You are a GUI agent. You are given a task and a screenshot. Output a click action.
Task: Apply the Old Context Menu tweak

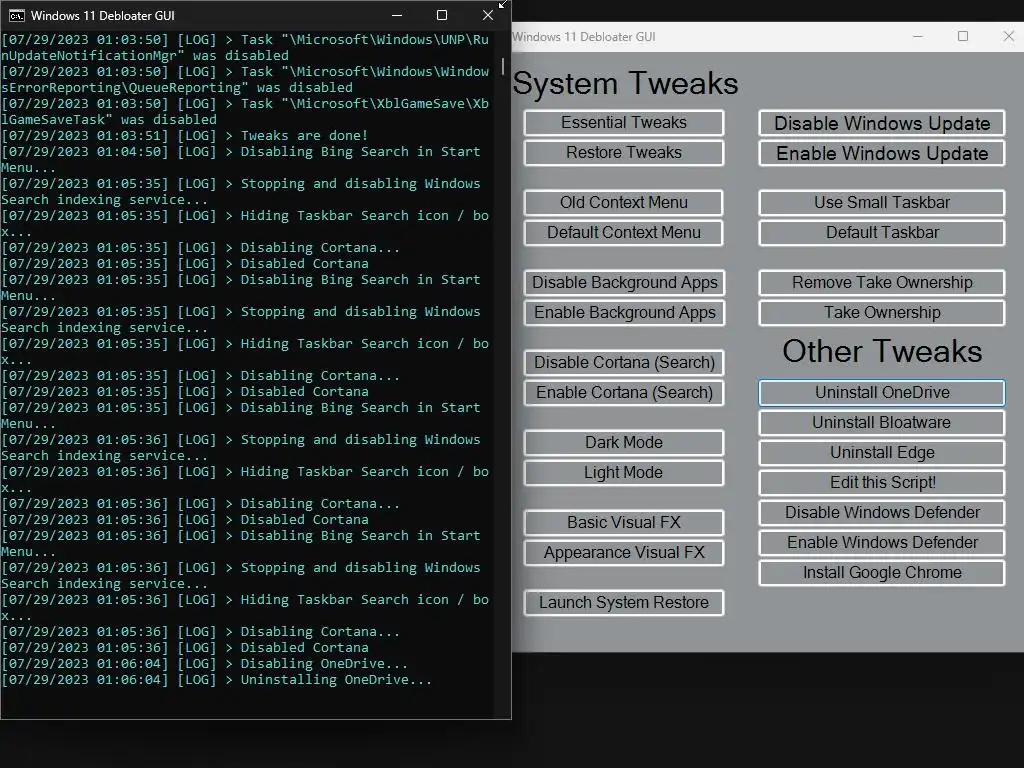[624, 202]
